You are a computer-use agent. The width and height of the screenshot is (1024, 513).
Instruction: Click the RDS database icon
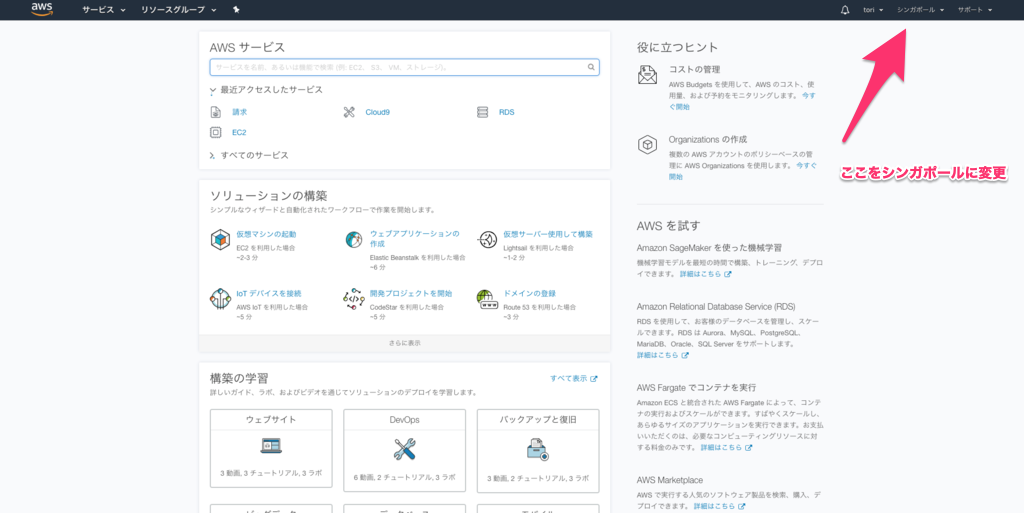coord(483,112)
